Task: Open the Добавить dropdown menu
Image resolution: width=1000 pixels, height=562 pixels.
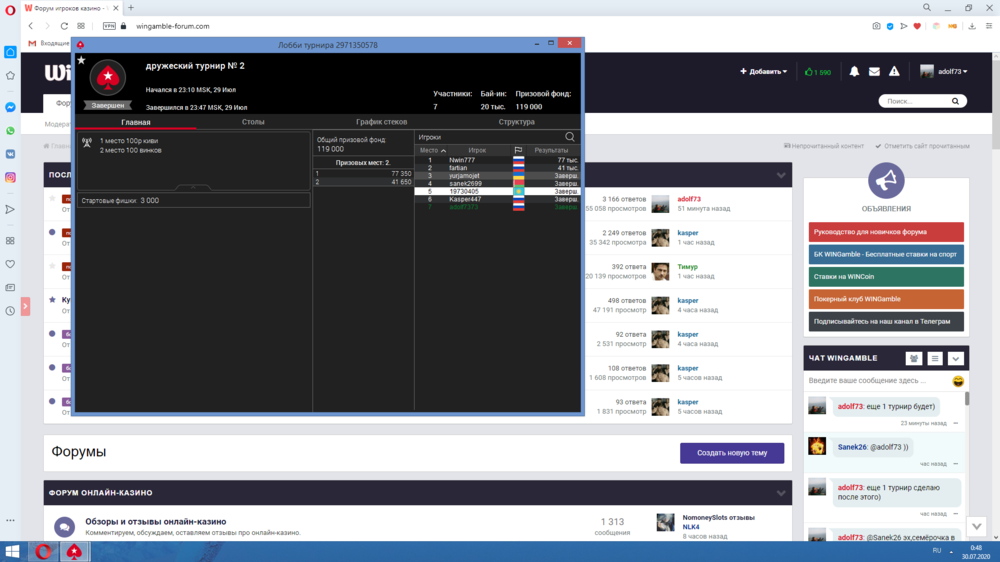Action: (763, 72)
